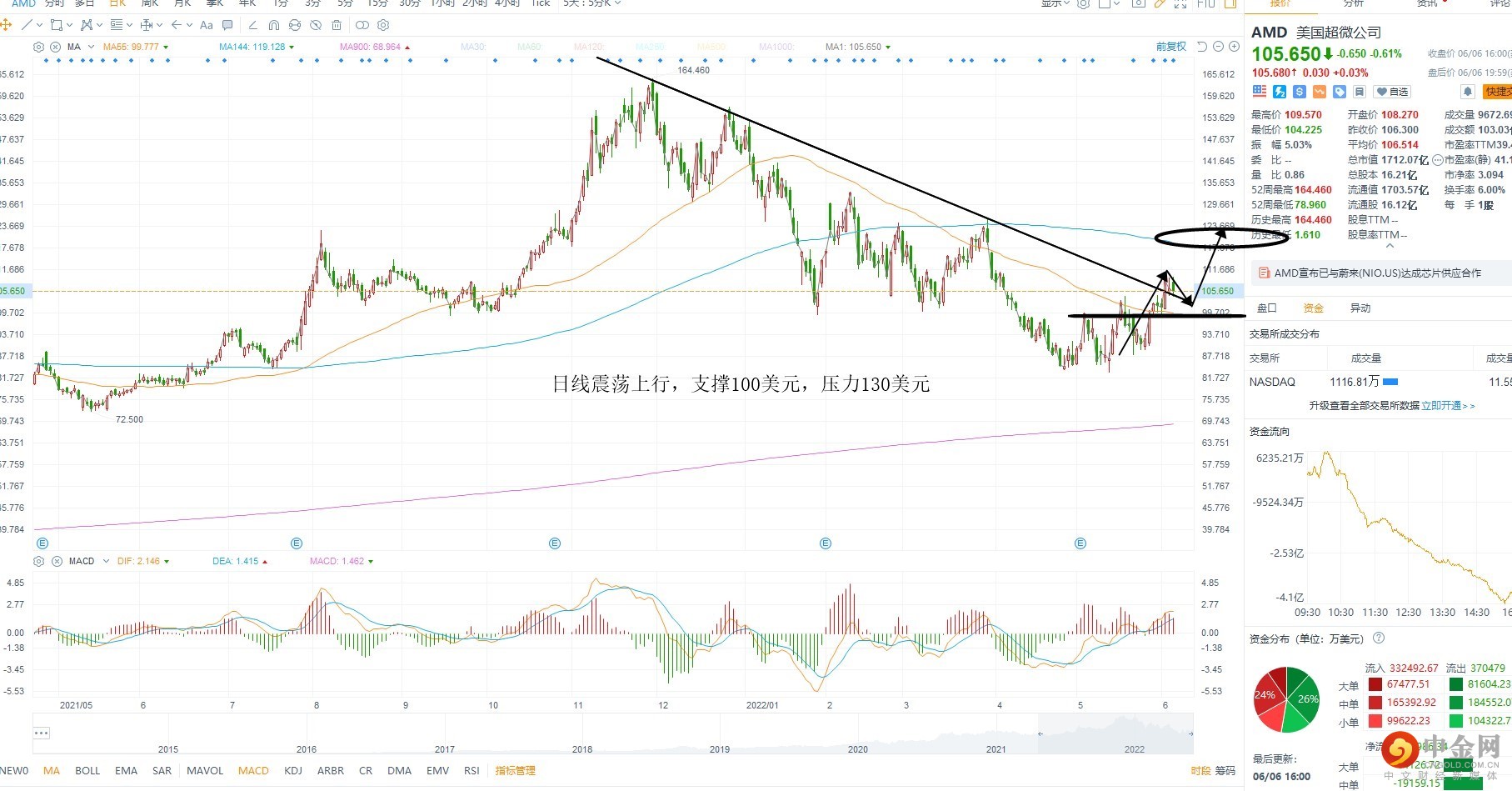Reset the chart view with undo arrow
The height and width of the screenshot is (791, 1512).
coord(1202,47)
